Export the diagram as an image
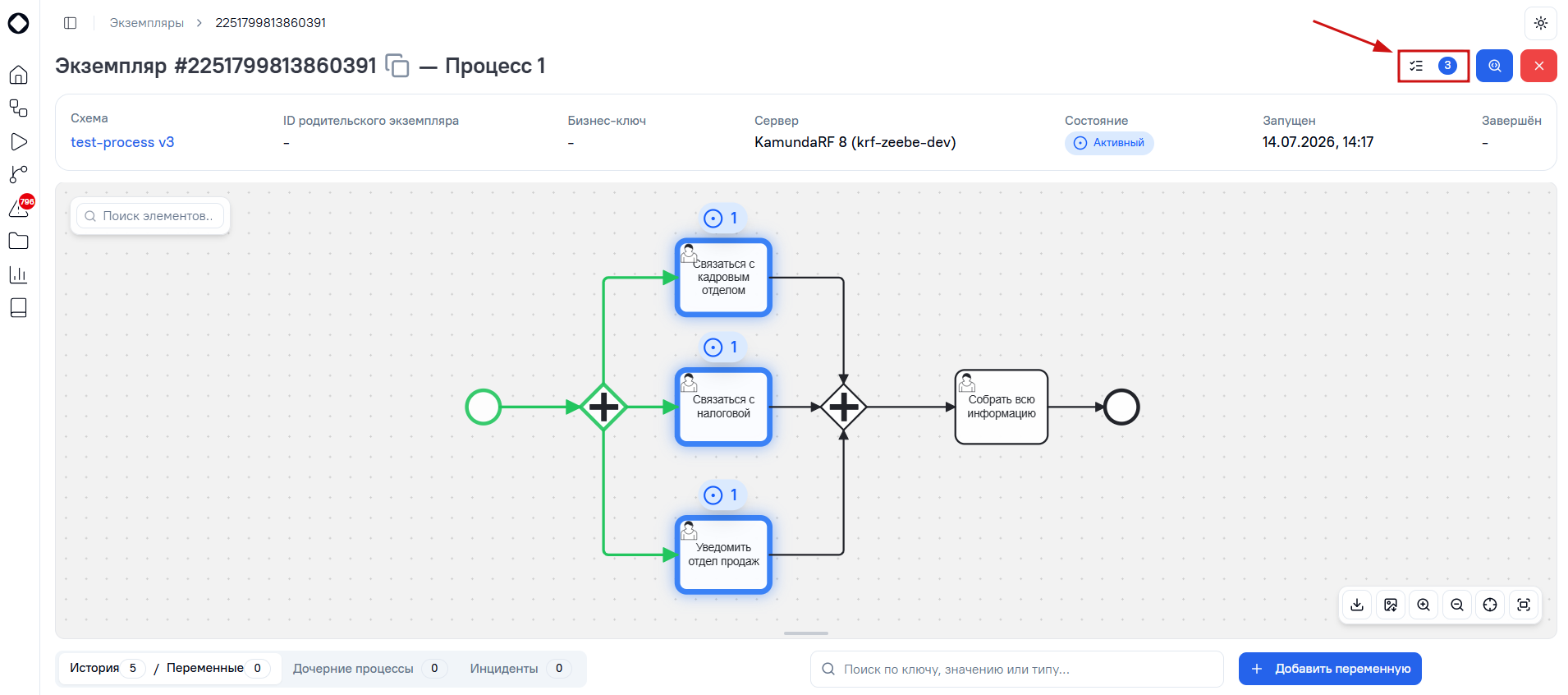1568x695 pixels. pyautogui.click(x=1391, y=605)
